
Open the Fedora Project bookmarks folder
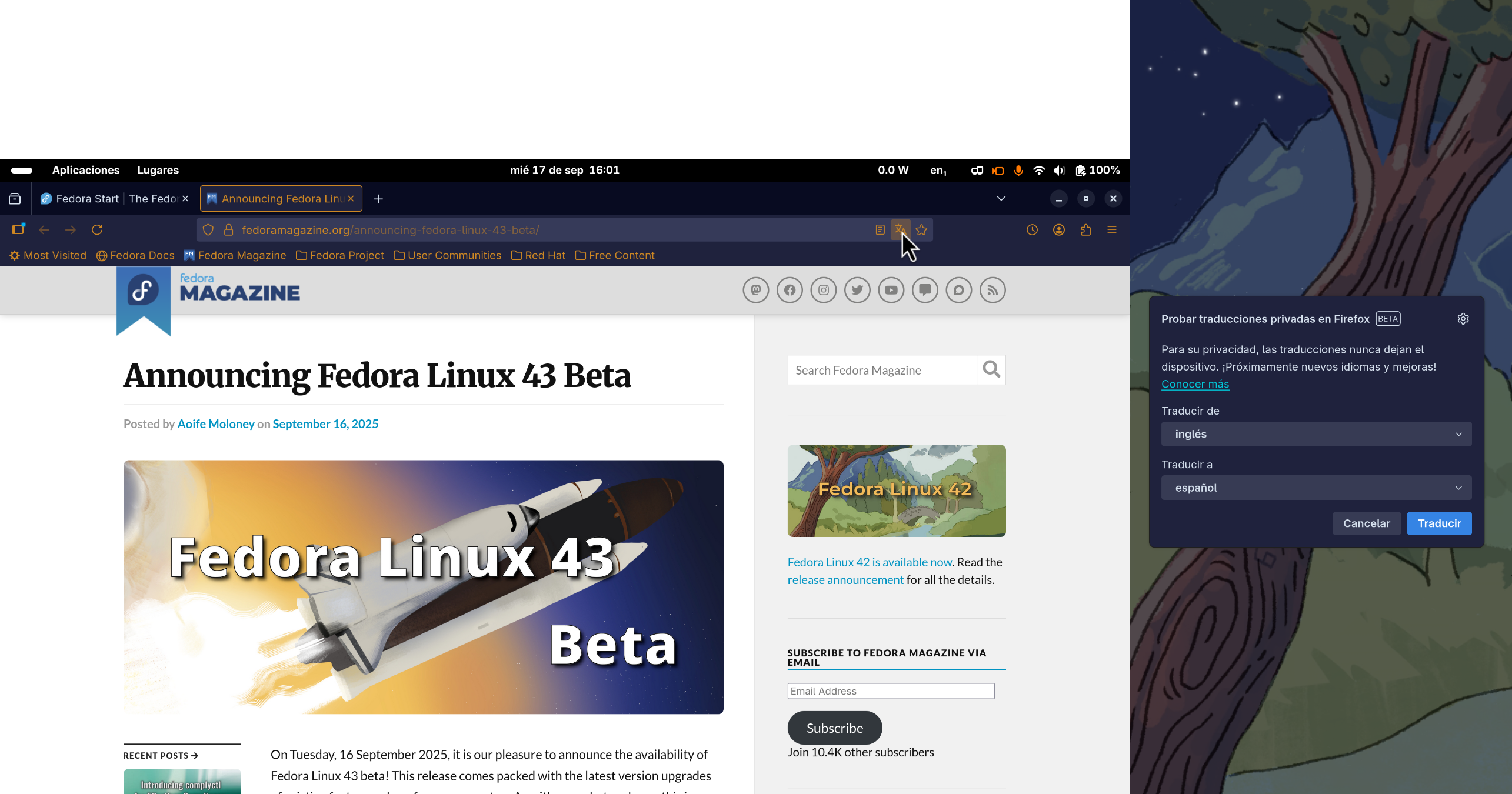340,255
